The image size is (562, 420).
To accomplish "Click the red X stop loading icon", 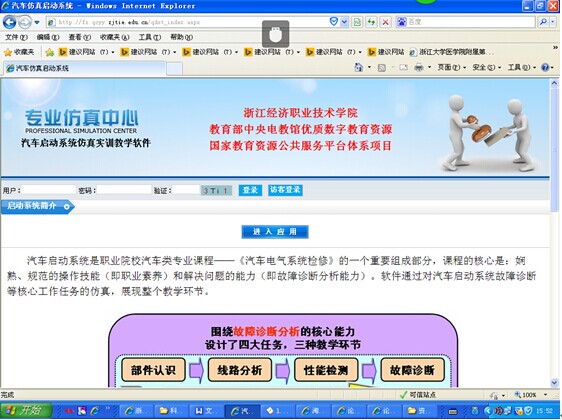I will click(385, 22).
